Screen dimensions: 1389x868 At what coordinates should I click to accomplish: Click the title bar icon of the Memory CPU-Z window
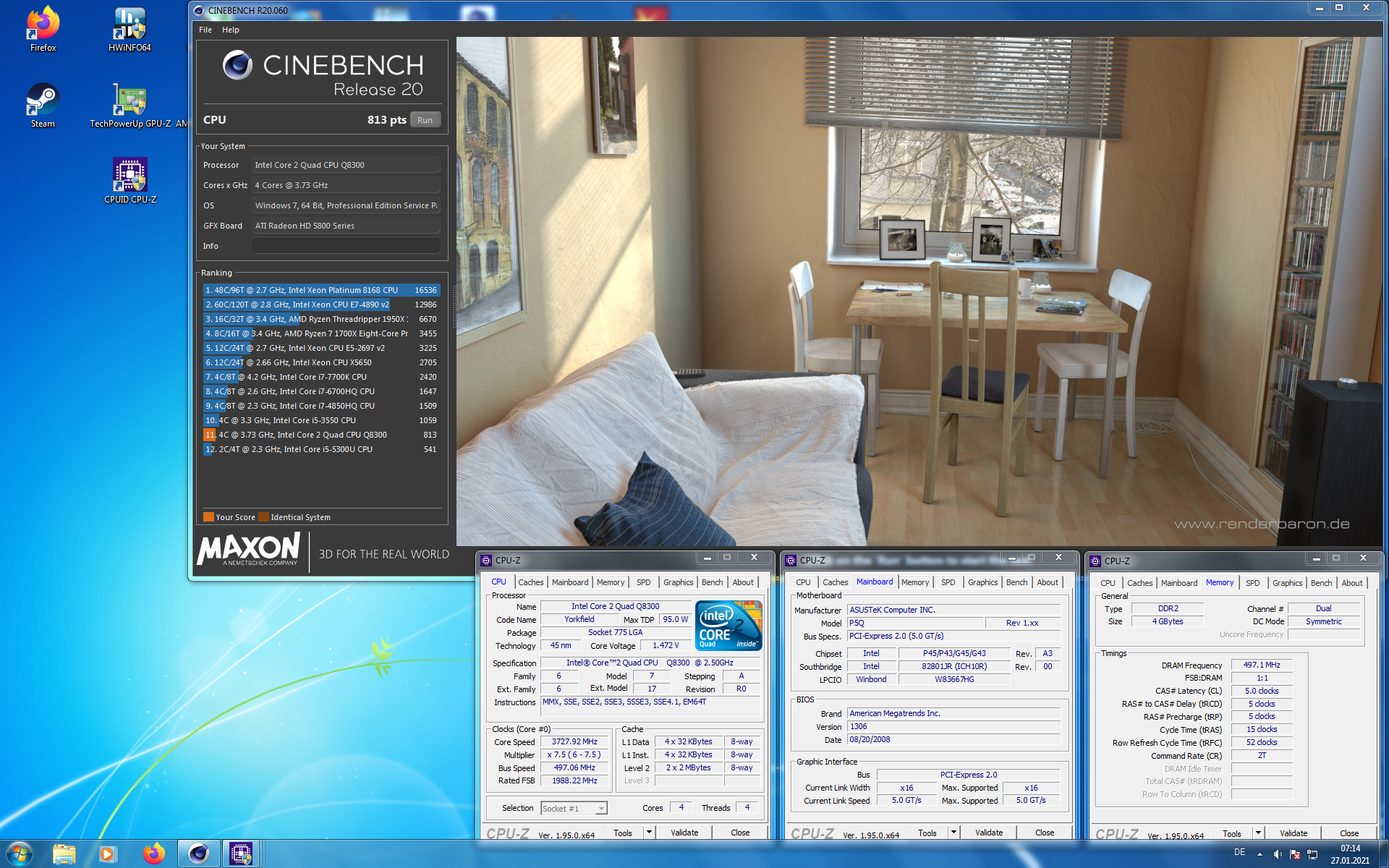pos(1095,561)
